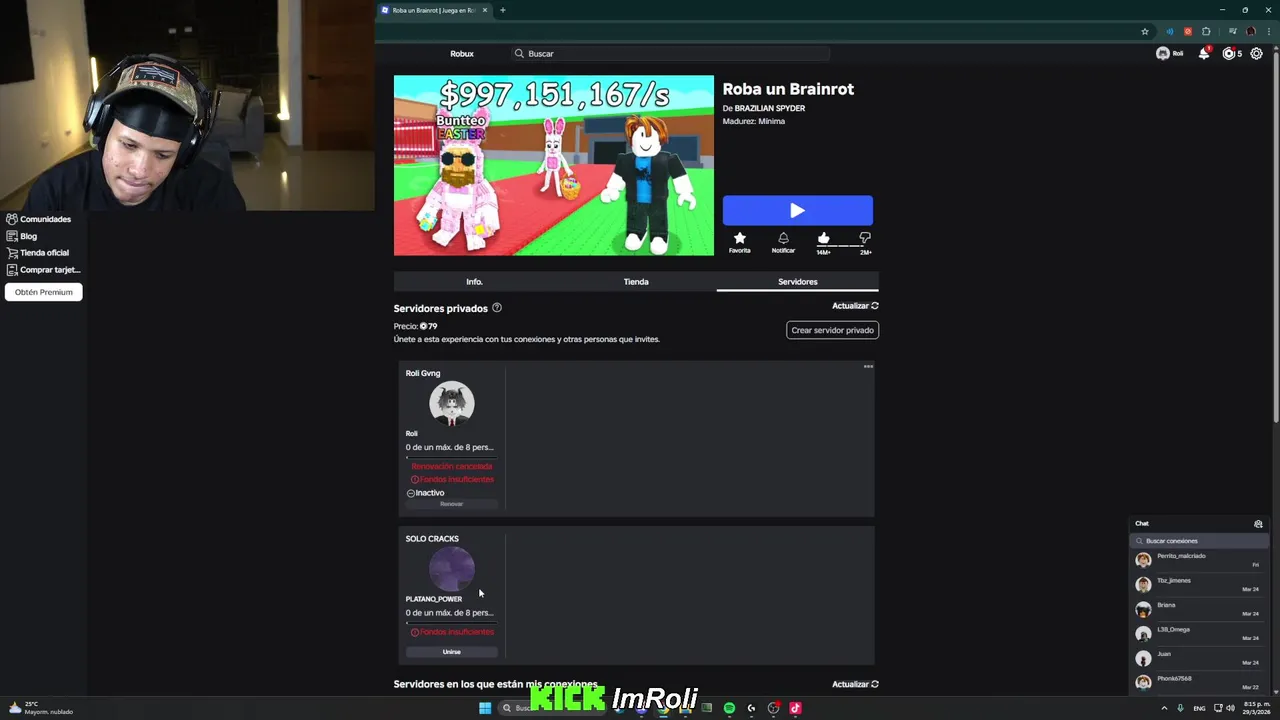This screenshot has width=1280, height=720.
Task: Click PLATANO_POWER avatar in SOLO CRACKS server
Action: pos(451,569)
